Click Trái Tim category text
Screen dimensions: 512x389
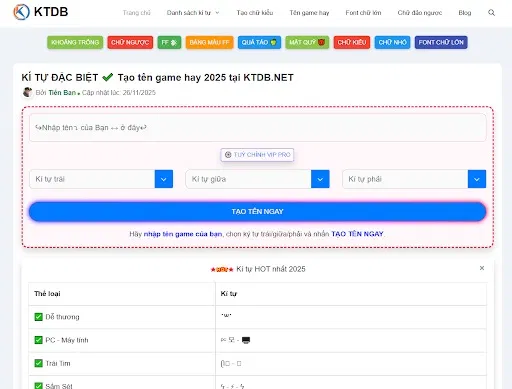(58, 363)
